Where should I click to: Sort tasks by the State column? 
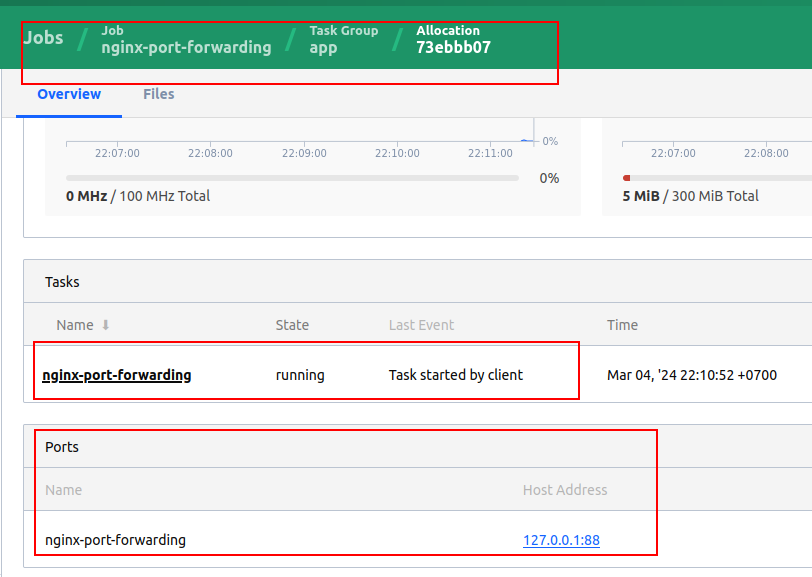(292, 325)
